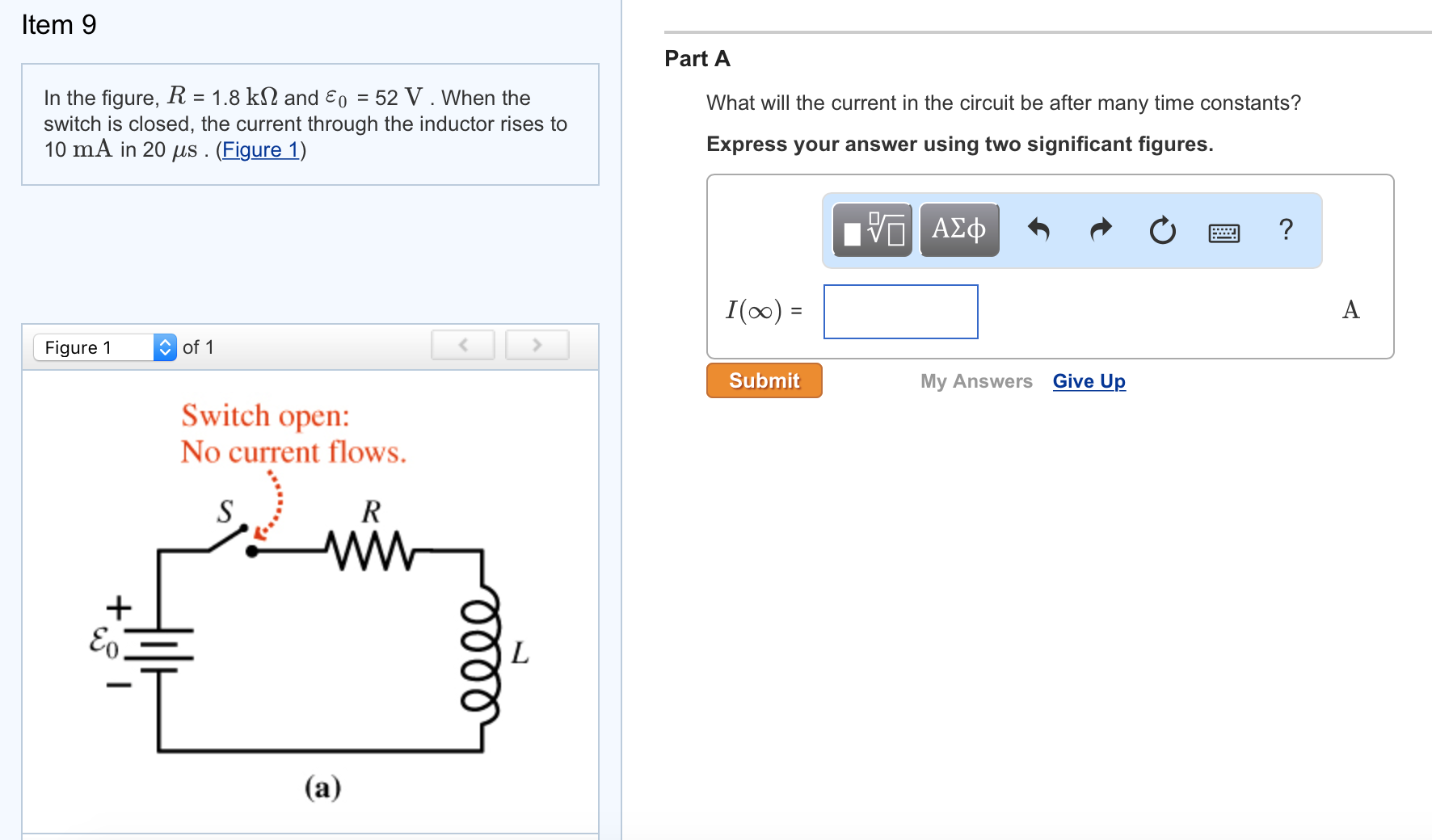View My Answers for this part
Screen dimensions: 1432x840
pos(976,380)
